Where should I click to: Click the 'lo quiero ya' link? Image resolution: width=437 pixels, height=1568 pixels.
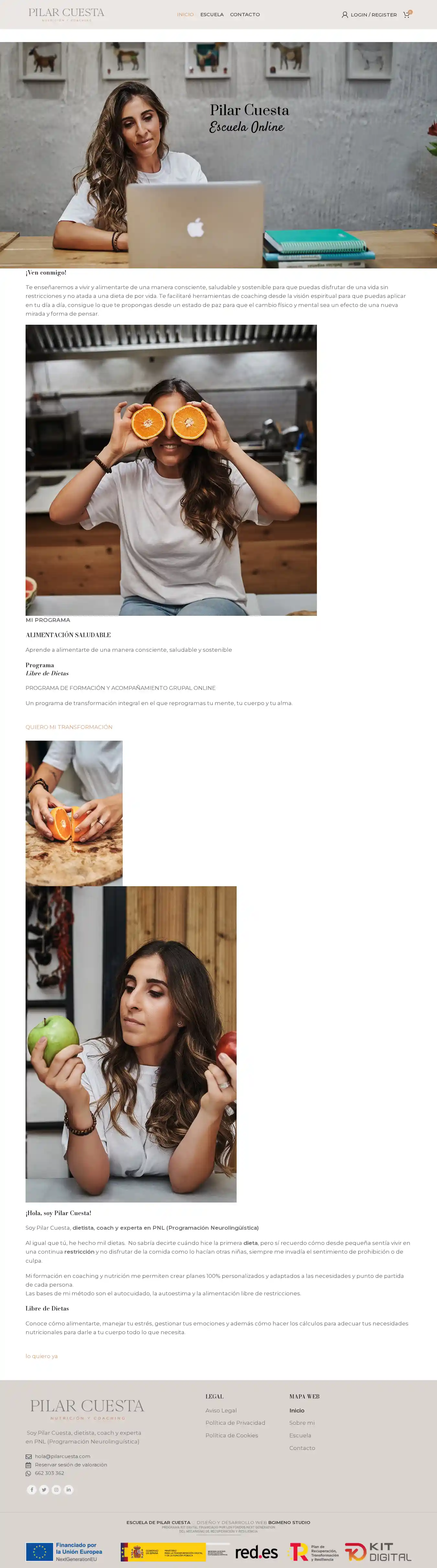coord(41,1356)
